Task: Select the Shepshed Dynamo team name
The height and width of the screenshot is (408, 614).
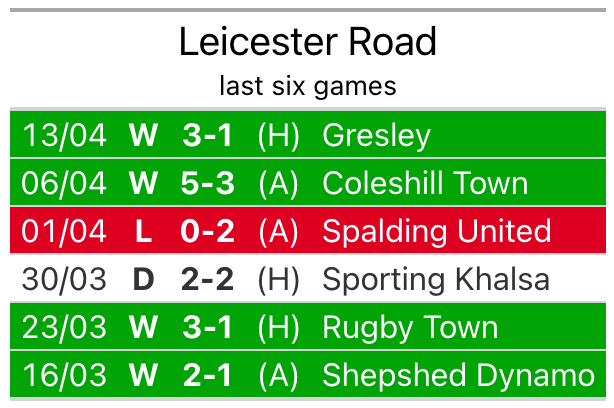Action: point(458,375)
